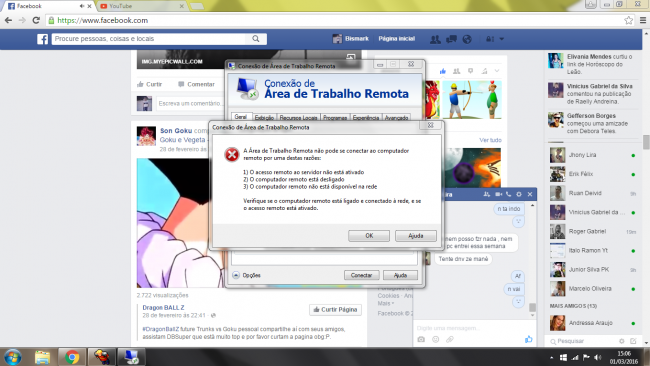
Task: Attach file with paperclip icon
Action: [x=450, y=339]
